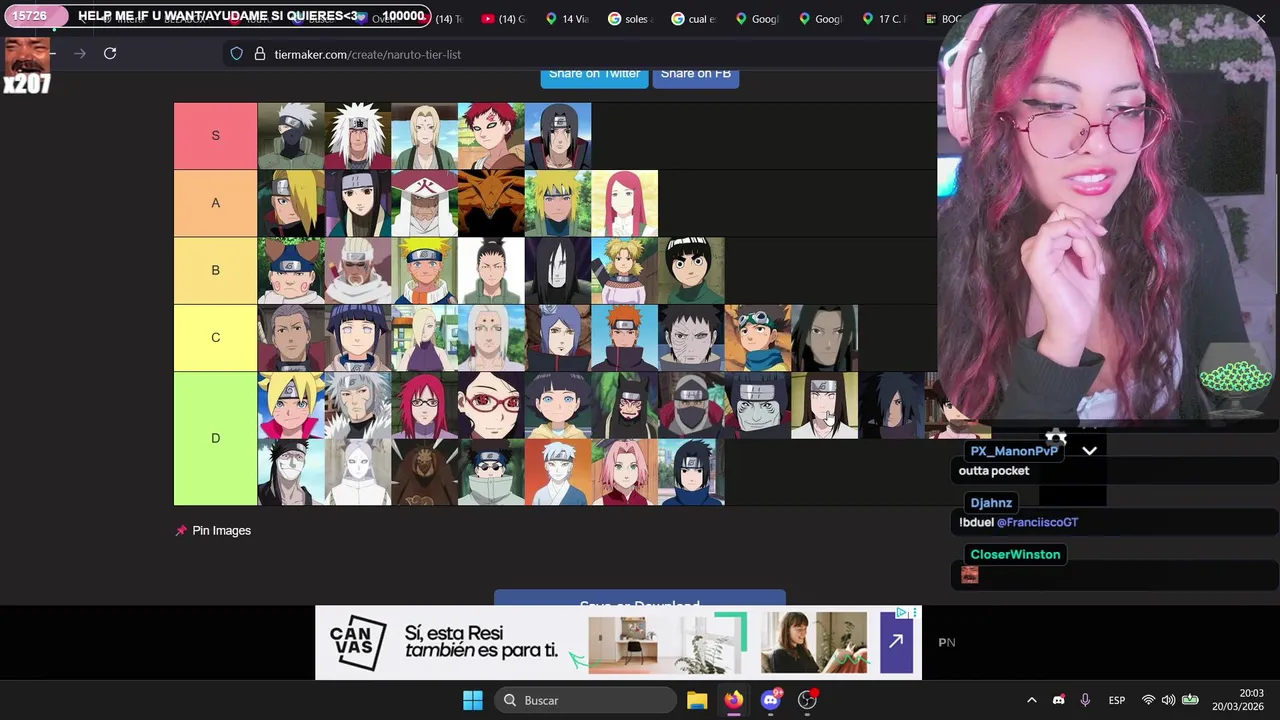Open the "14 Via" maps tab
Image resolution: width=1280 pixels, height=720 pixels.
point(567,18)
